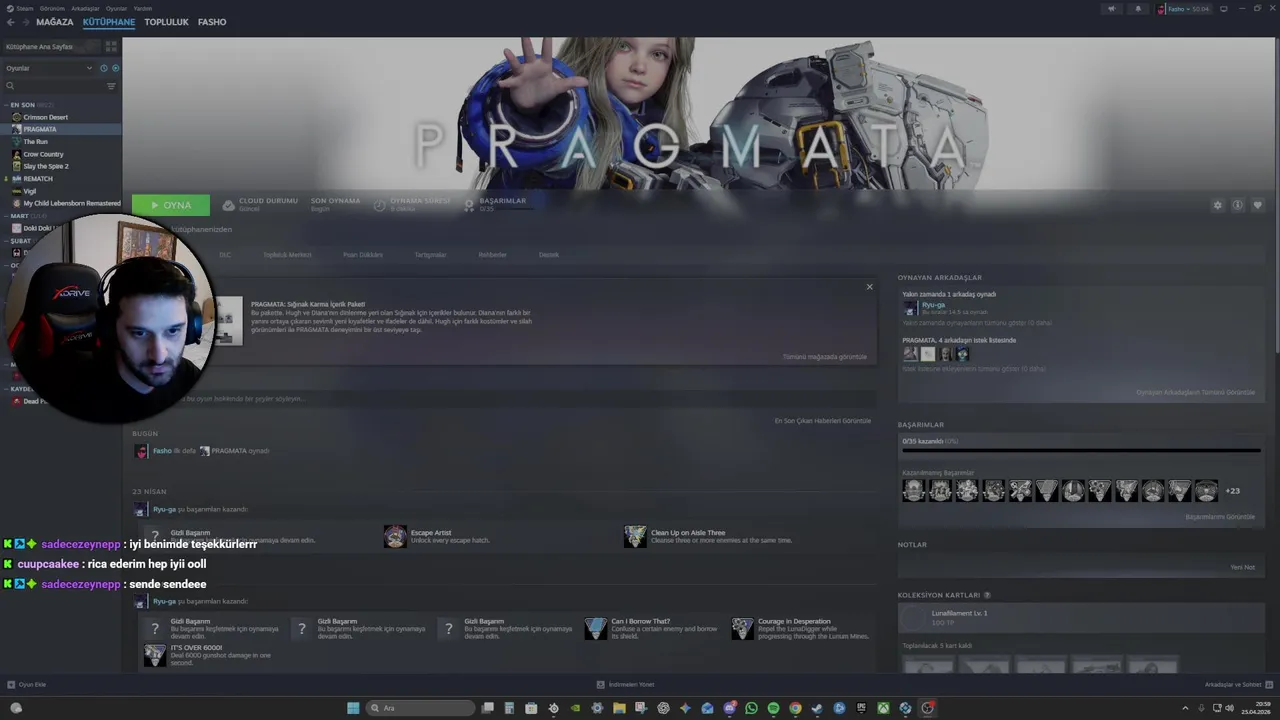This screenshot has height=720, width=1280.
Task: Click Oyun Ekle at bottom left
Action: (27, 685)
